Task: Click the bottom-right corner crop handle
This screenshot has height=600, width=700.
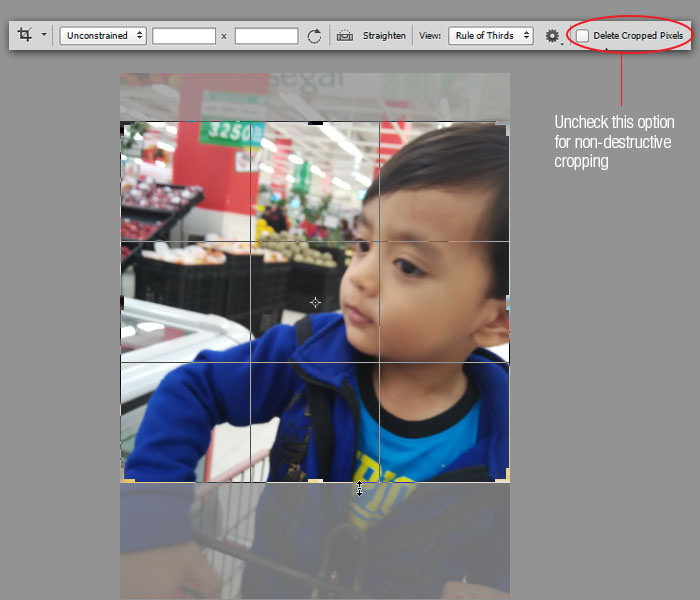Action: pyautogui.click(x=507, y=479)
